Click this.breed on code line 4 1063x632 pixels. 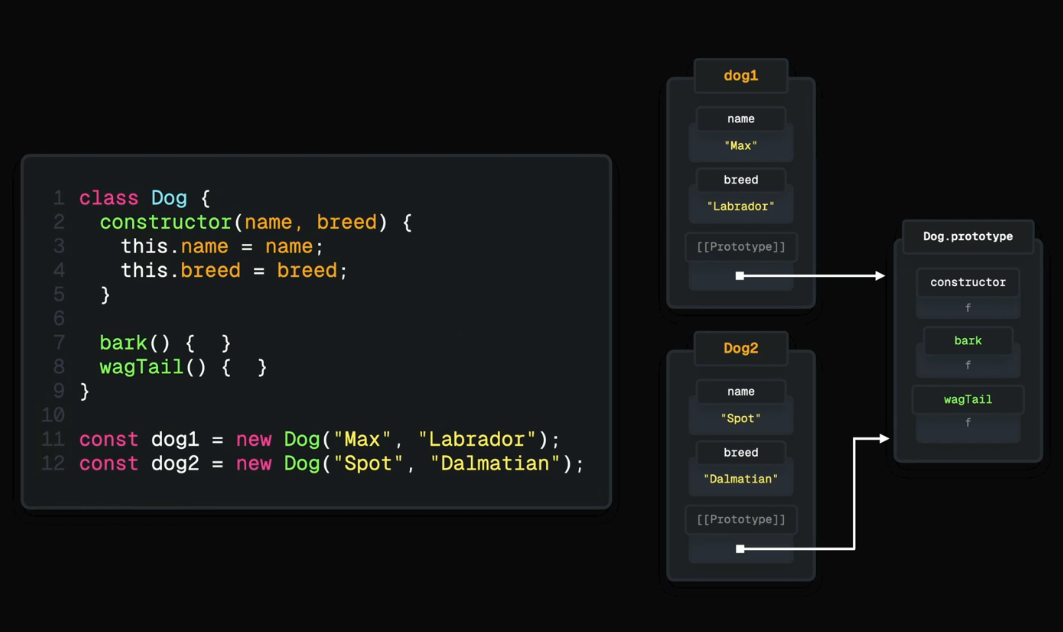[x=180, y=271]
